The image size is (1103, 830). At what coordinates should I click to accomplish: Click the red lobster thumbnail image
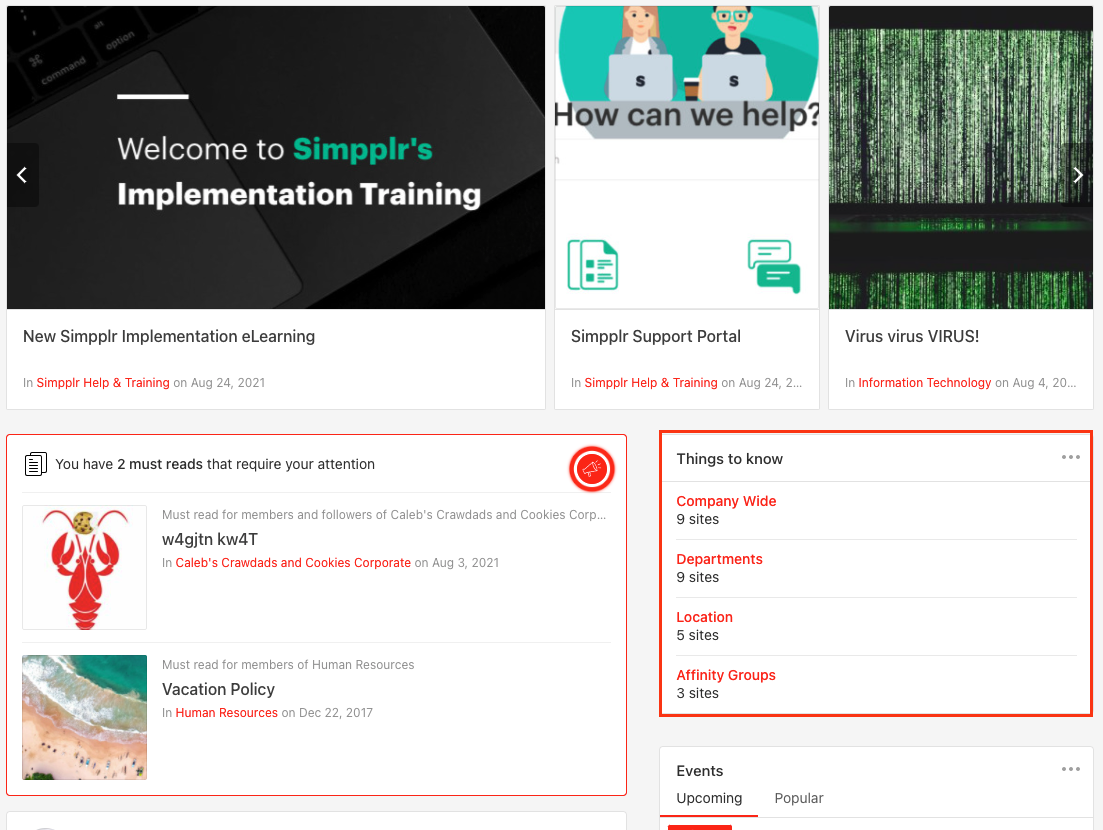click(84, 568)
